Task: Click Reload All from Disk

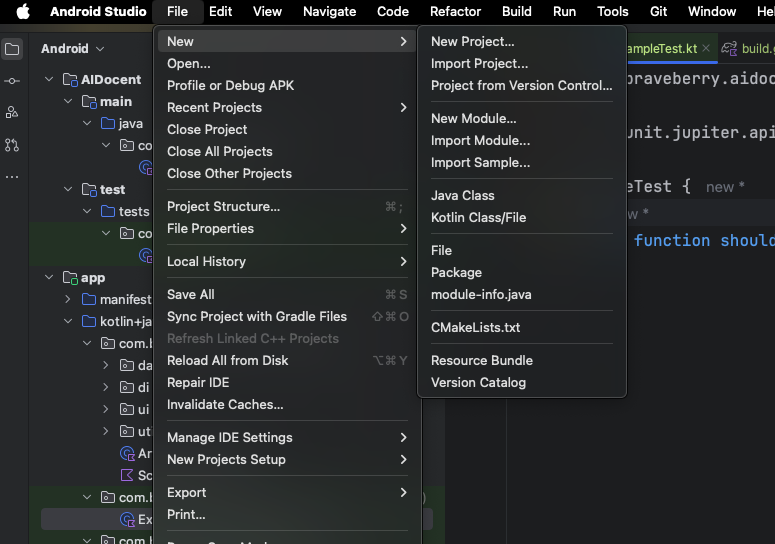Action: point(288,361)
